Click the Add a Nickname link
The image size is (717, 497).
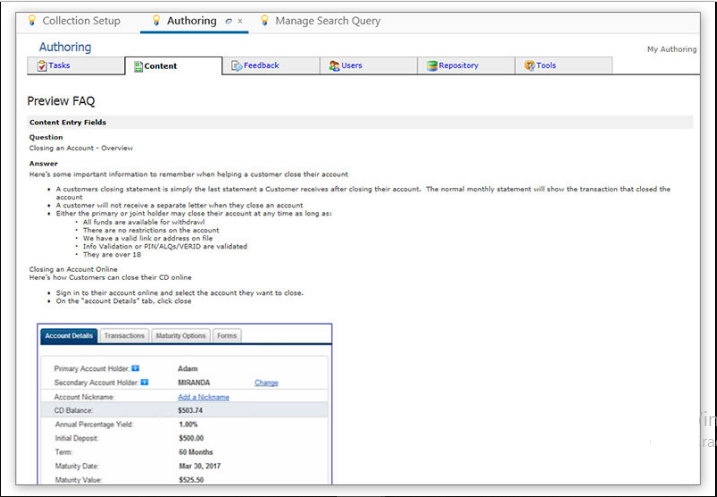(203, 397)
